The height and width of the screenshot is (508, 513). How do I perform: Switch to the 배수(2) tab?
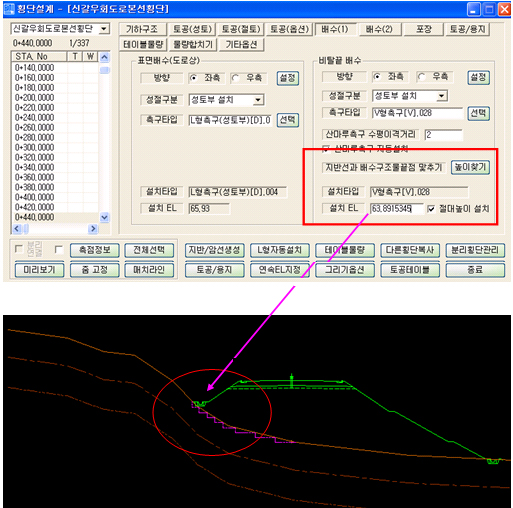coord(379,29)
